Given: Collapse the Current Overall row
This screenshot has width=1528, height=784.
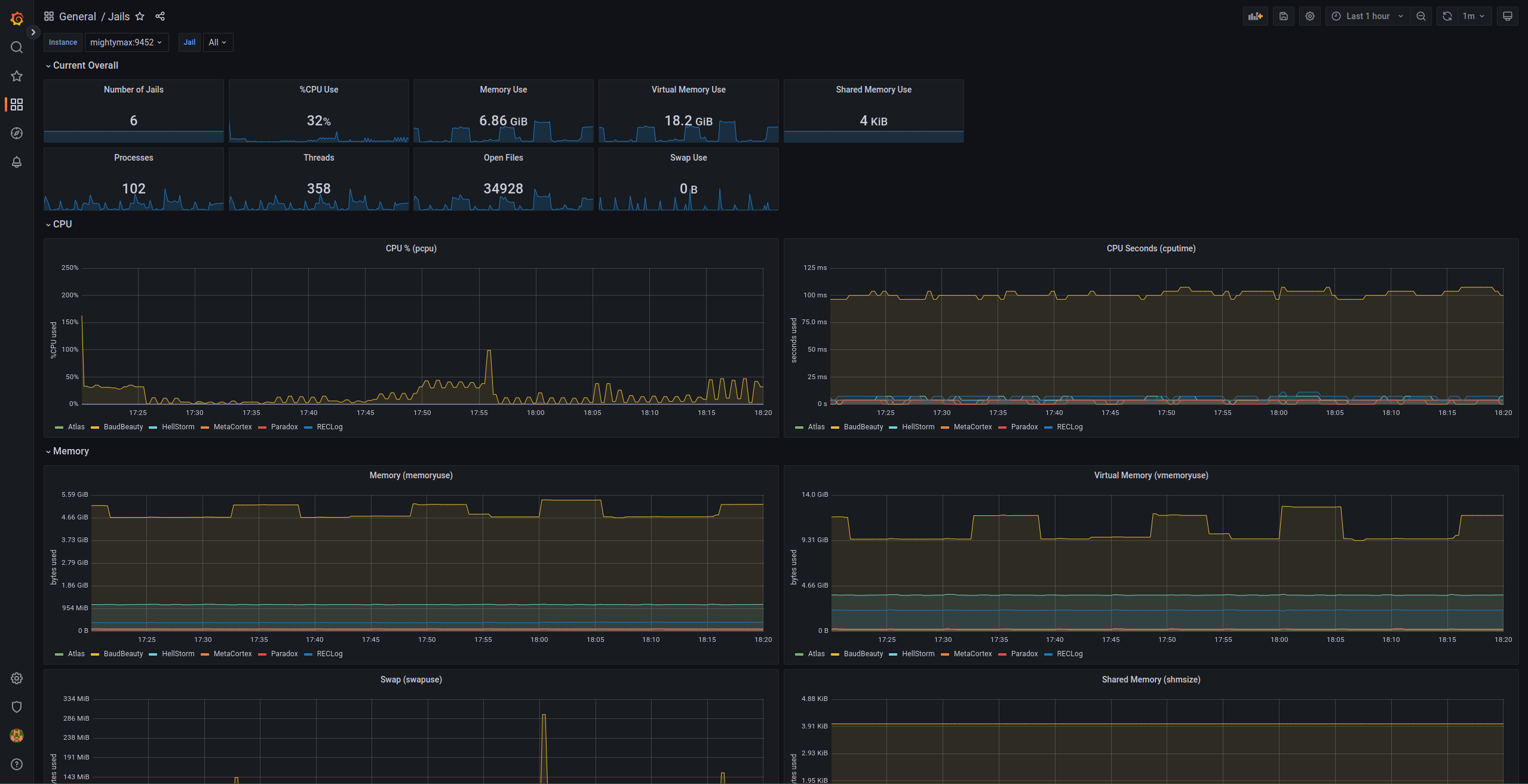Looking at the screenshot, I should pos(85,65).
